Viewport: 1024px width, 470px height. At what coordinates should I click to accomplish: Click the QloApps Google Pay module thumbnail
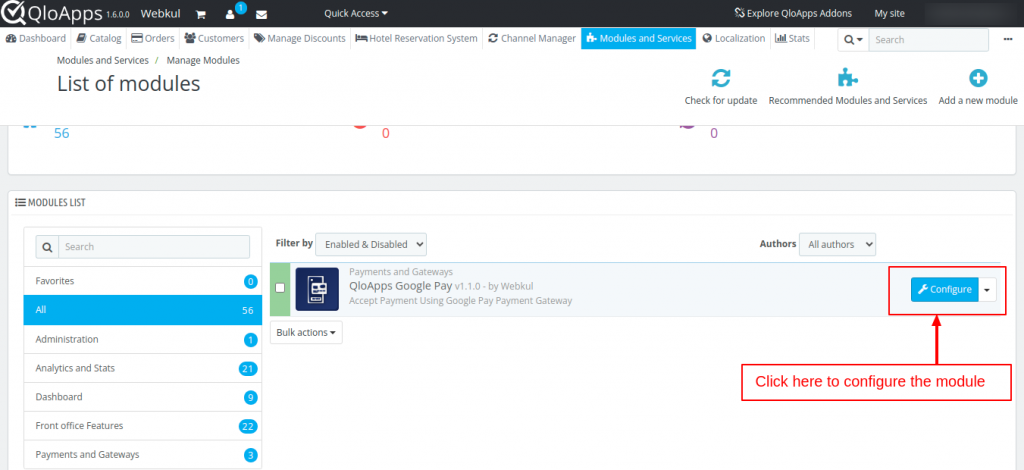coord(317,289)
